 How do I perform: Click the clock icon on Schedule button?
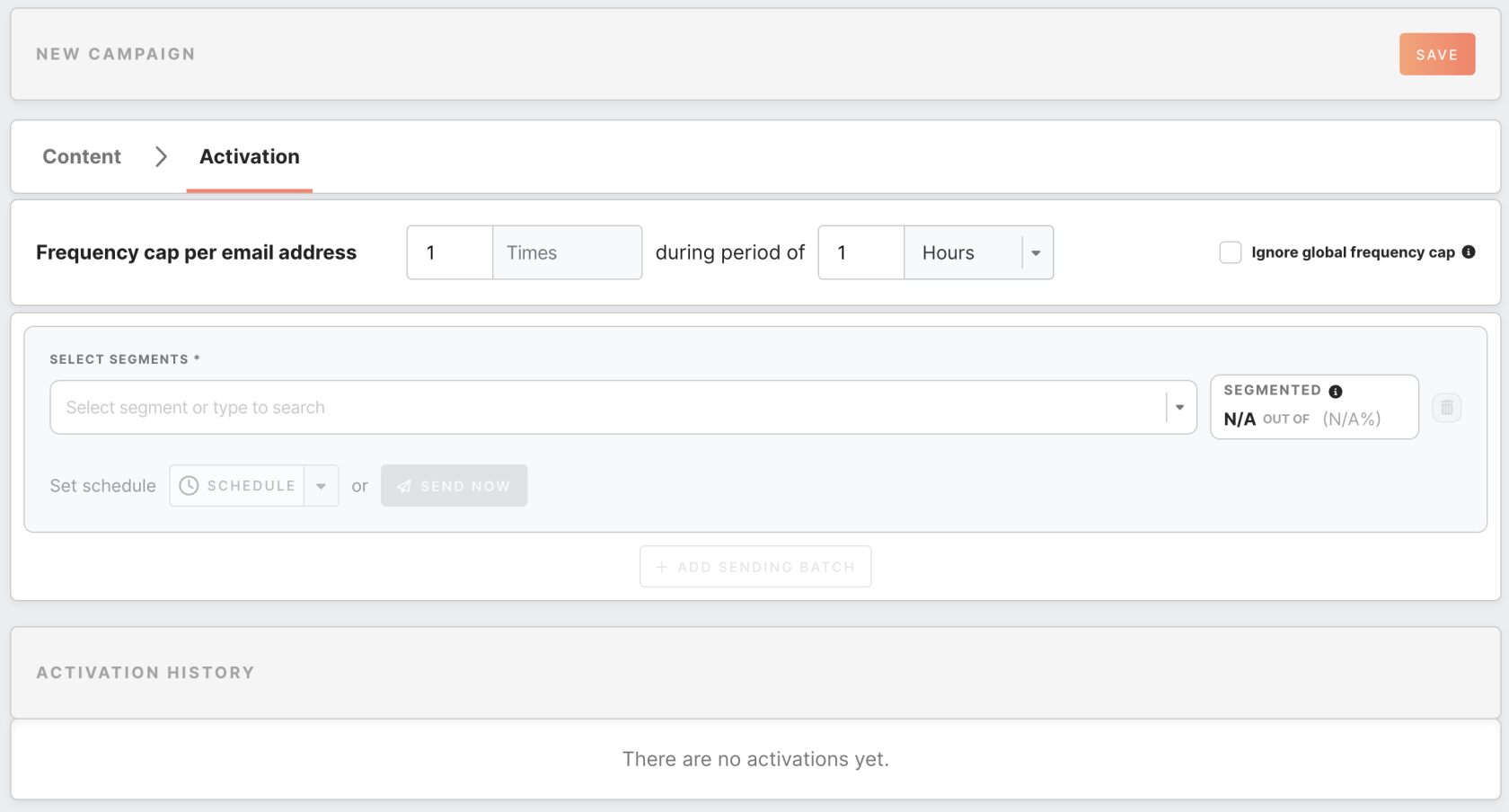(189, 486)
